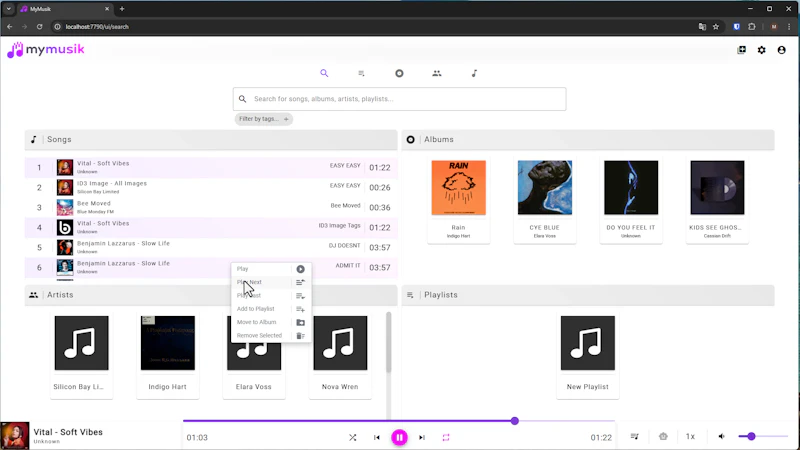Viewport: 800px width, 450px height.
Task: Click thumbnail of song row 6
Action: [65, 267]
